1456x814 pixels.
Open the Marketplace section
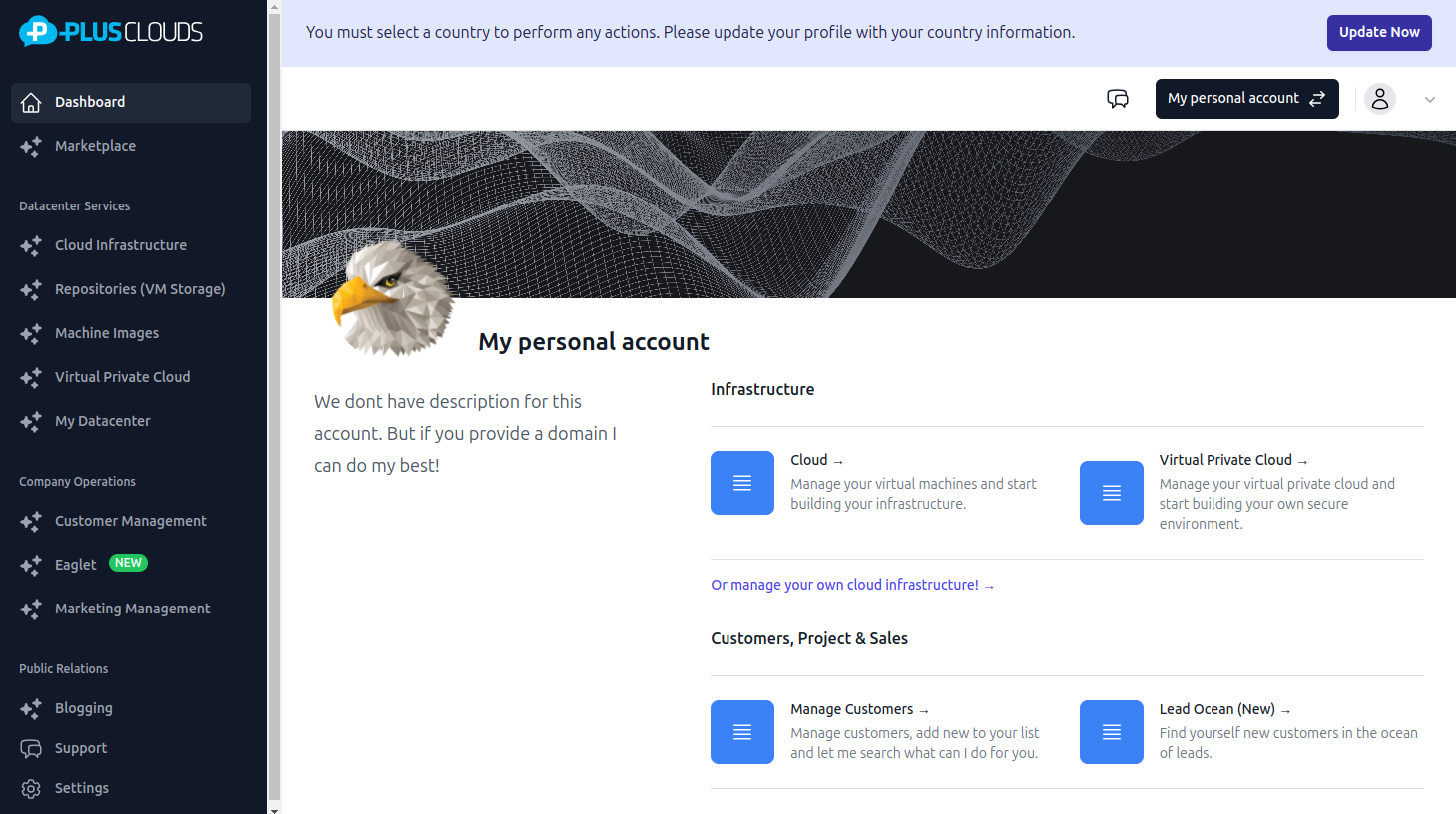(95, 146)
